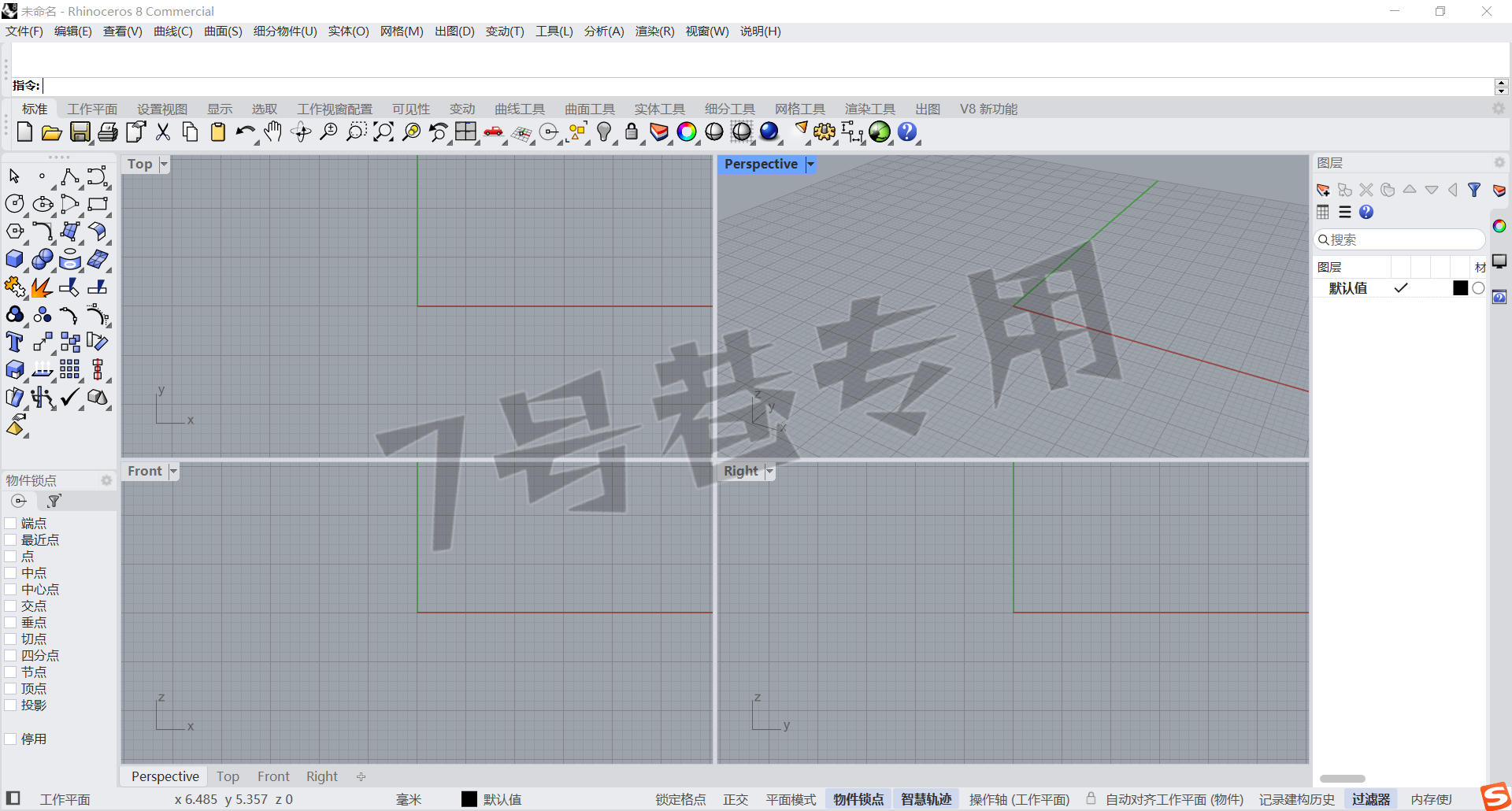Select the Box solid tool
Image resolution: width=1512 pixels, height=811 pixels.
point(14,259)
